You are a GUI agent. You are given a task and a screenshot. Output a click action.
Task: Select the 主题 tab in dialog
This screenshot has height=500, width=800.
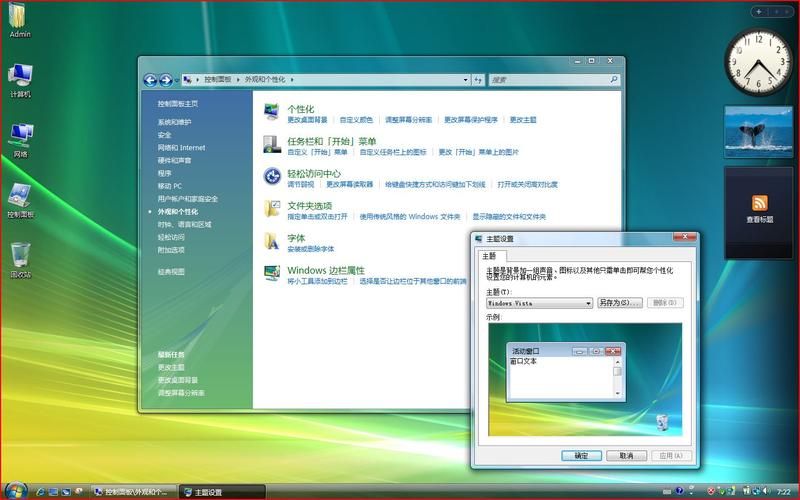point(489,257)
